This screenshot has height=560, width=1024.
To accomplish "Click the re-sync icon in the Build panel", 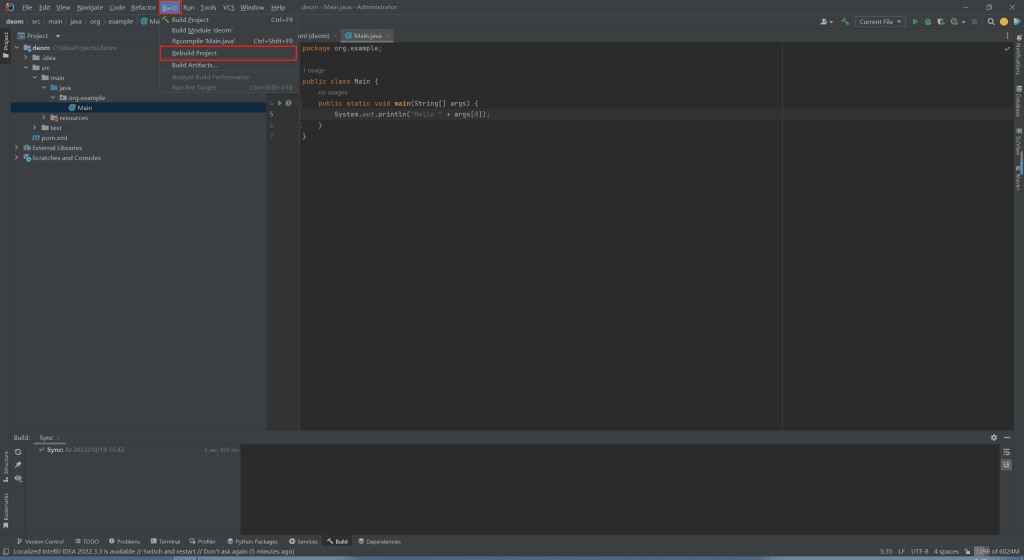I will 18,452.
